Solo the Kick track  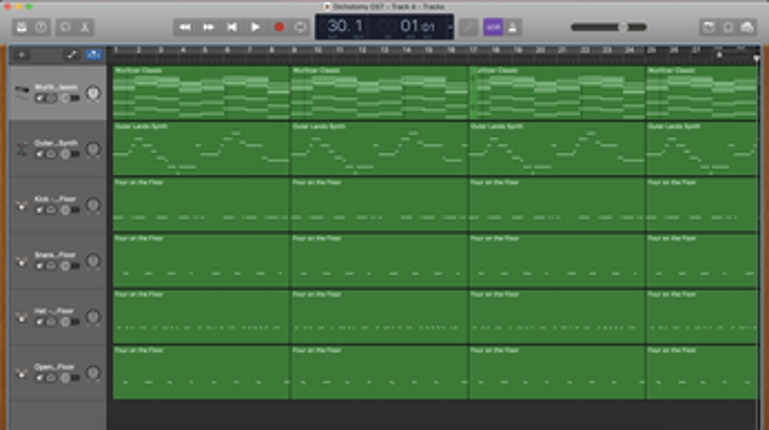point(51,210)
